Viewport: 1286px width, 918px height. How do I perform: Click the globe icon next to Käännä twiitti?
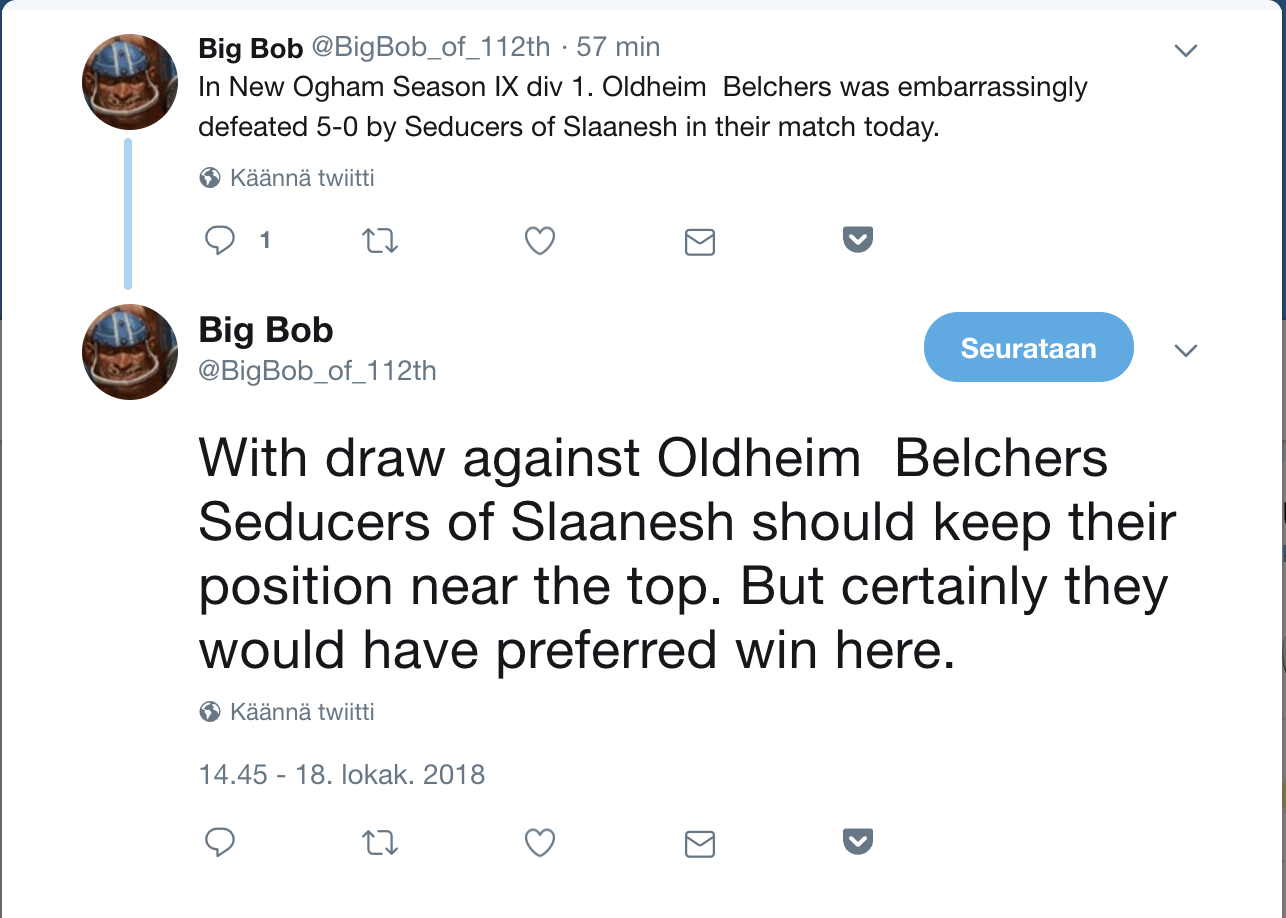(x=209, y=177)
